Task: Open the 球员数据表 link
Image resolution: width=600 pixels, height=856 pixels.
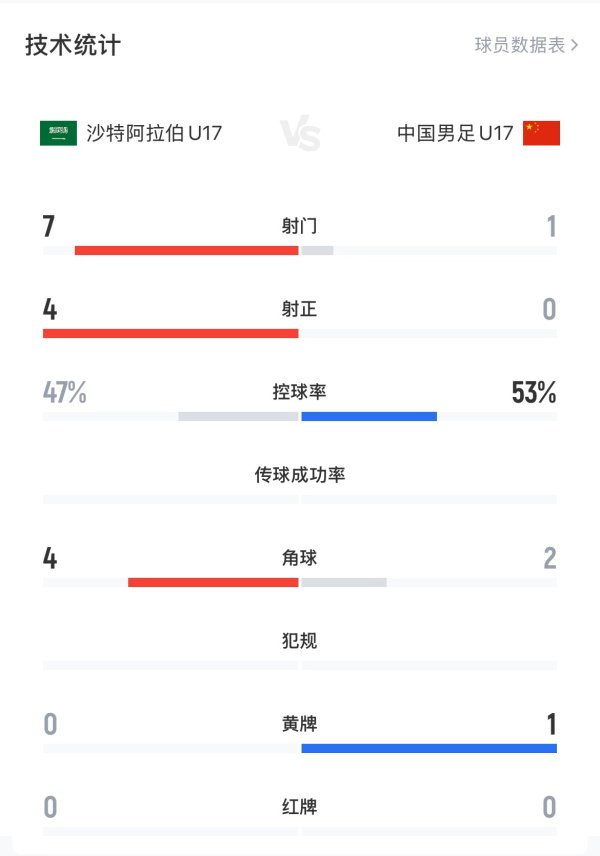Action: click(x=520, y=45)
